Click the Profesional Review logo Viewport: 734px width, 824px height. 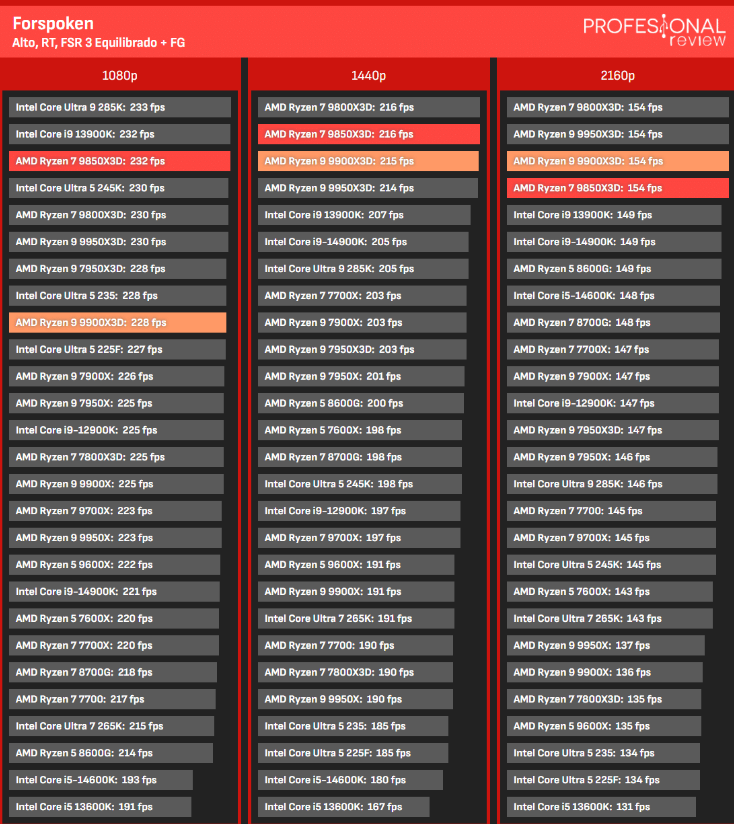[654, 30]
